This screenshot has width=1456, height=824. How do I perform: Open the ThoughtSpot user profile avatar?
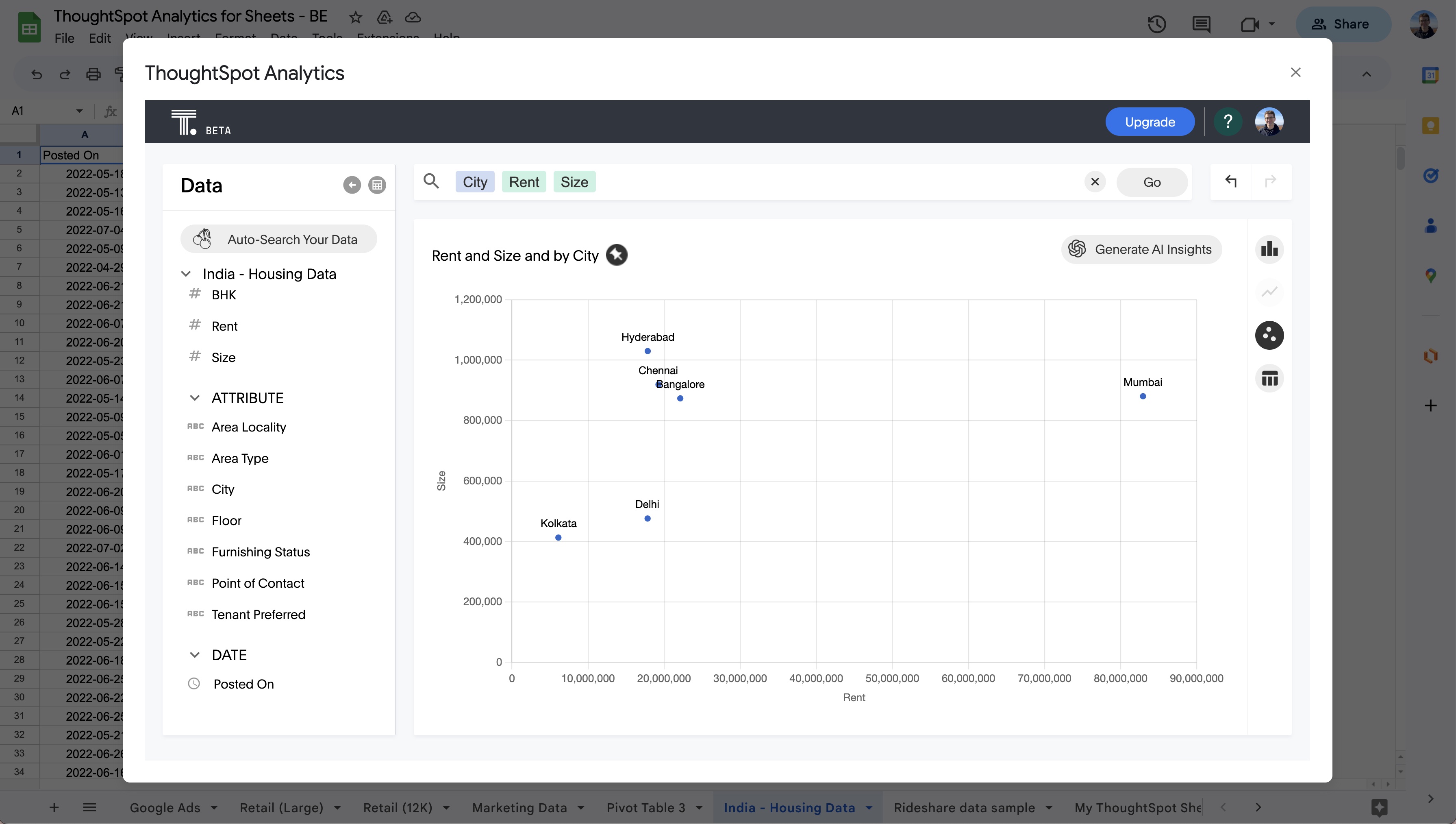pyautogui.click(x=1269, y=122)
